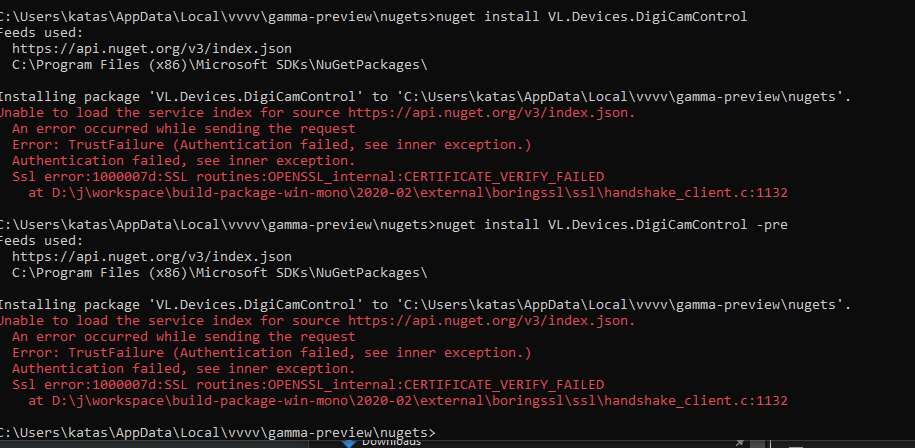Click the empty command prompt at bottom

click(x=217, y=433)
